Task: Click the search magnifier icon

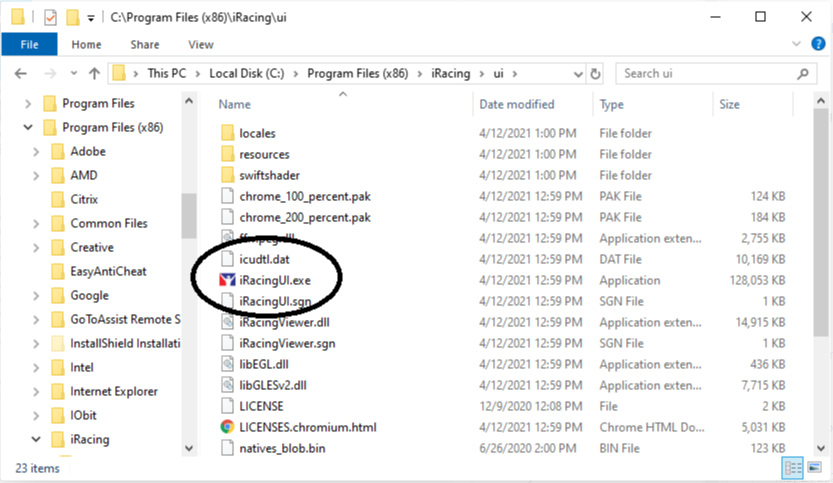Action: click(x=803, y=73)
